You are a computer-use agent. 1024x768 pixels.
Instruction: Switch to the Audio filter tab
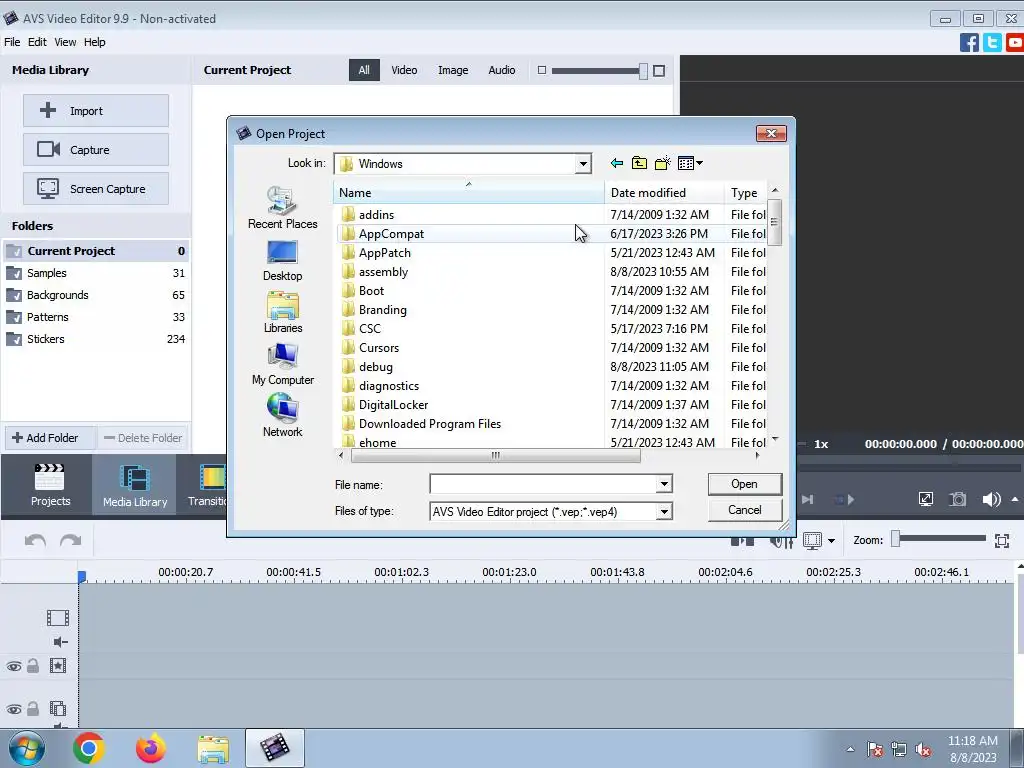click(502, 70)
